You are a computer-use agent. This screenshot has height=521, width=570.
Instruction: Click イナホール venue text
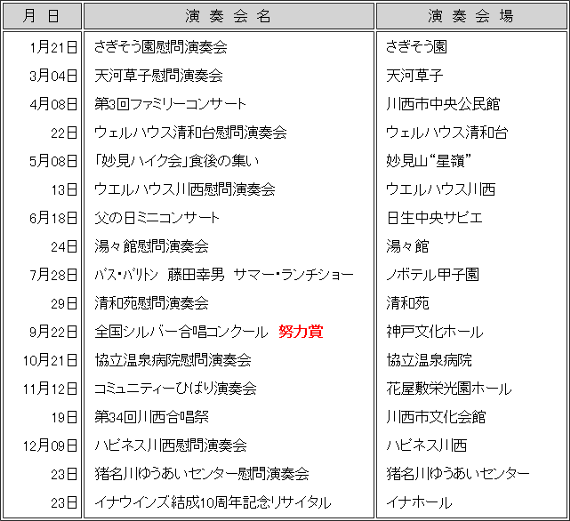point(419,503)
